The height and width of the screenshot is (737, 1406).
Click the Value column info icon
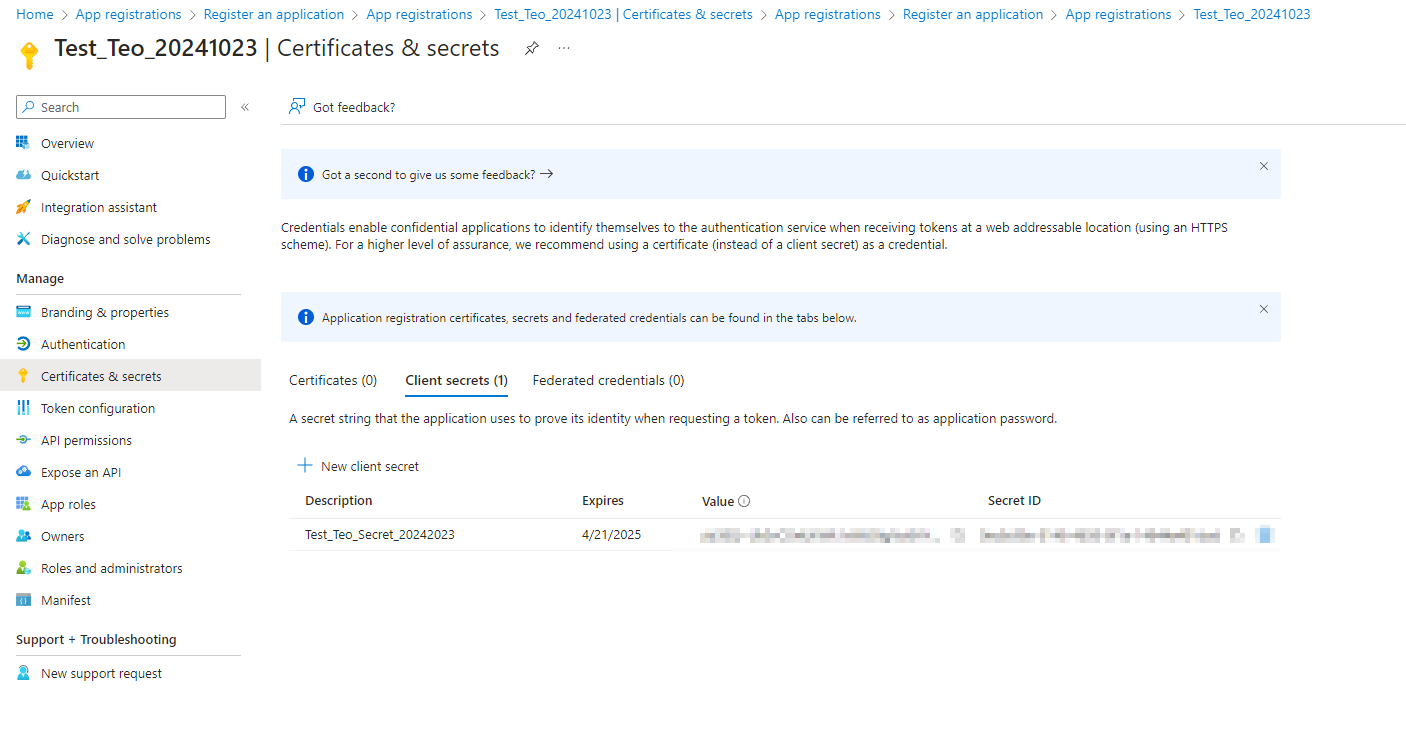pyautogui.click(x=744, y=501)
